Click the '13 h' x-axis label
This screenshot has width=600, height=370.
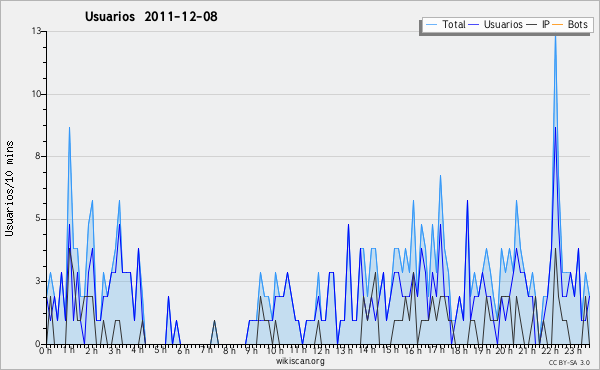(x=344, y=350)
